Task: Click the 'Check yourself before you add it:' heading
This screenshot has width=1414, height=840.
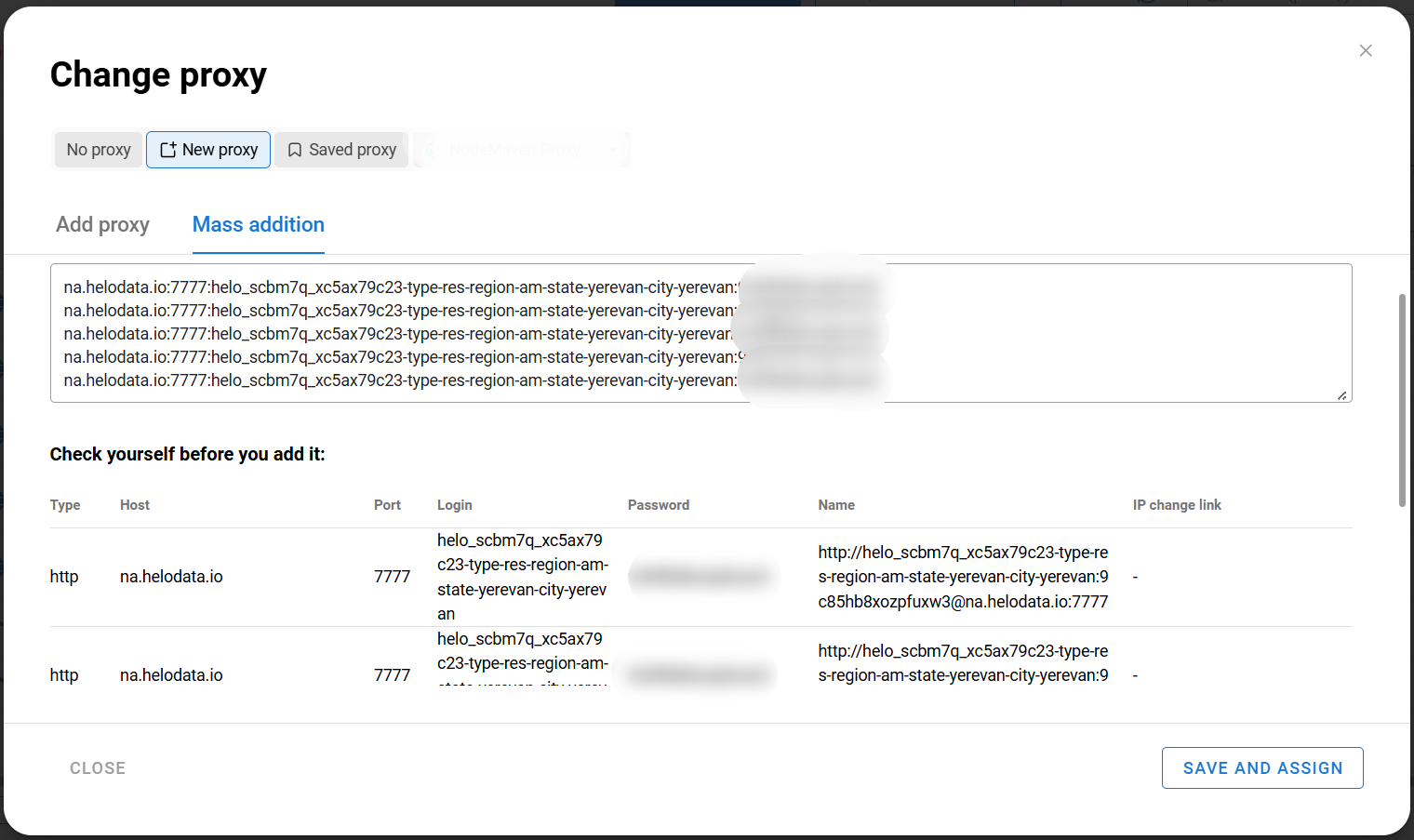Action: [x=188, y=454]
